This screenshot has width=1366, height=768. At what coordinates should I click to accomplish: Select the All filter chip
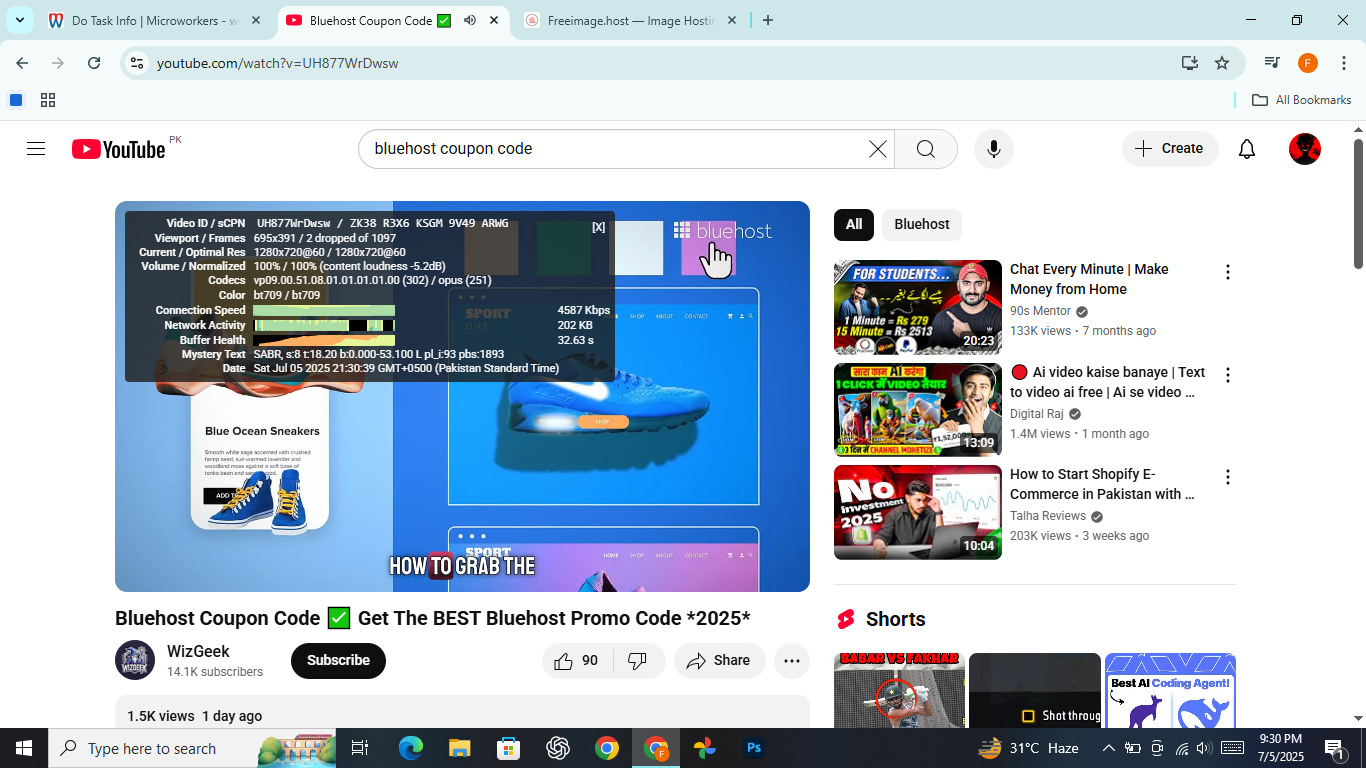pos(854,225)
